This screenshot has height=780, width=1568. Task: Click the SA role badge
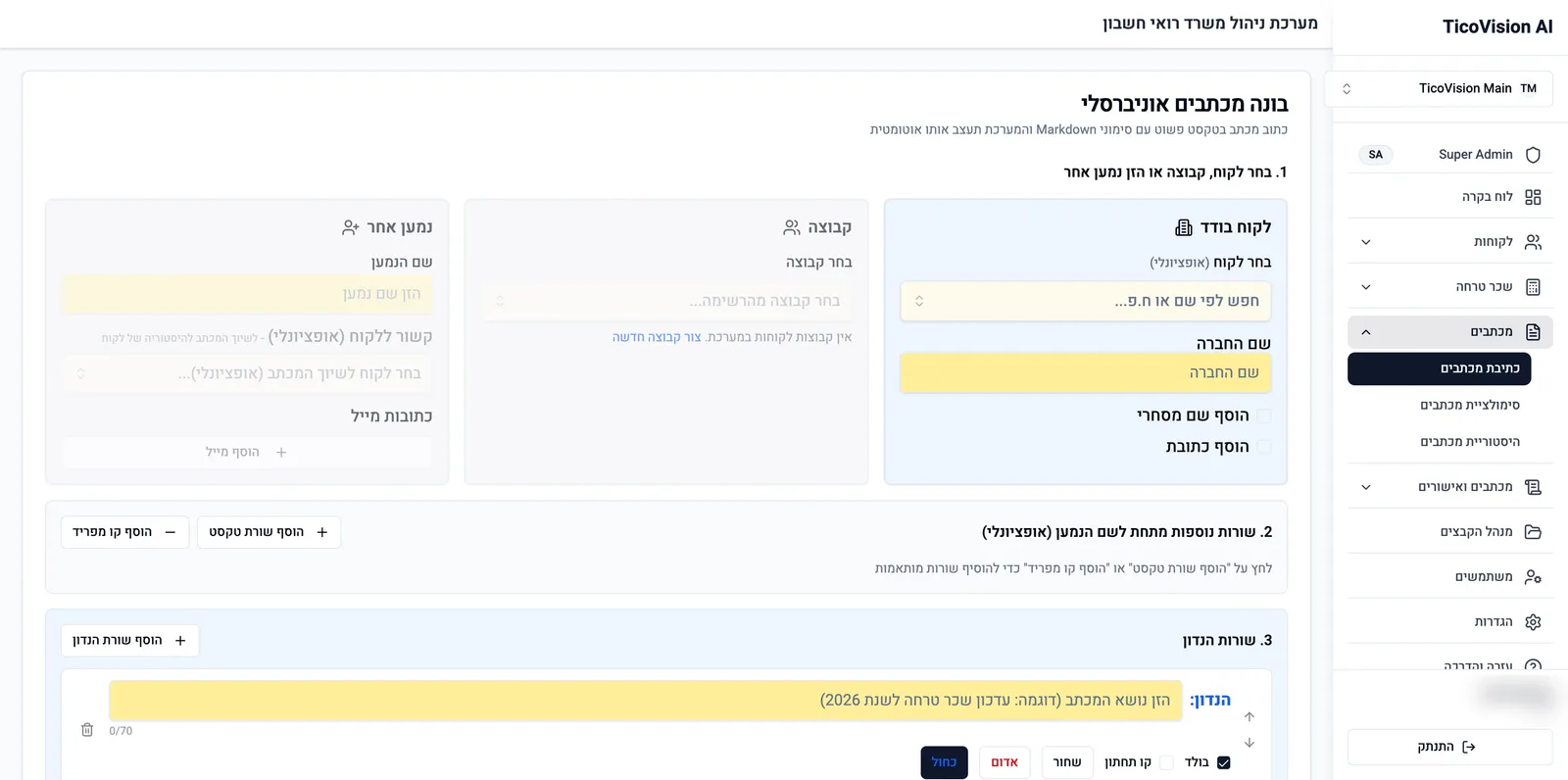[x=1375, y=155]
